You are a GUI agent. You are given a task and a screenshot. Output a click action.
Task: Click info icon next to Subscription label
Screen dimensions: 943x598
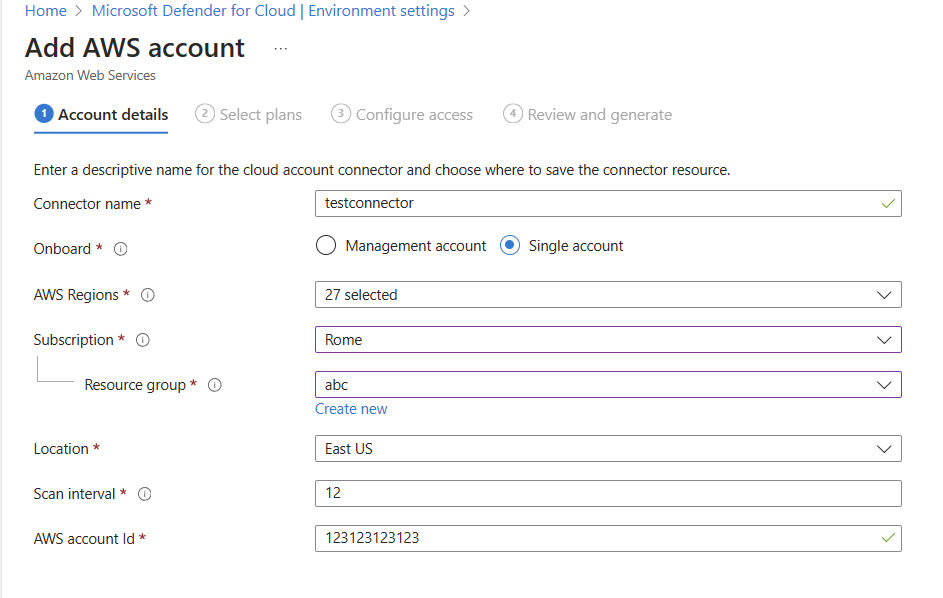click(x=143, y=340)
